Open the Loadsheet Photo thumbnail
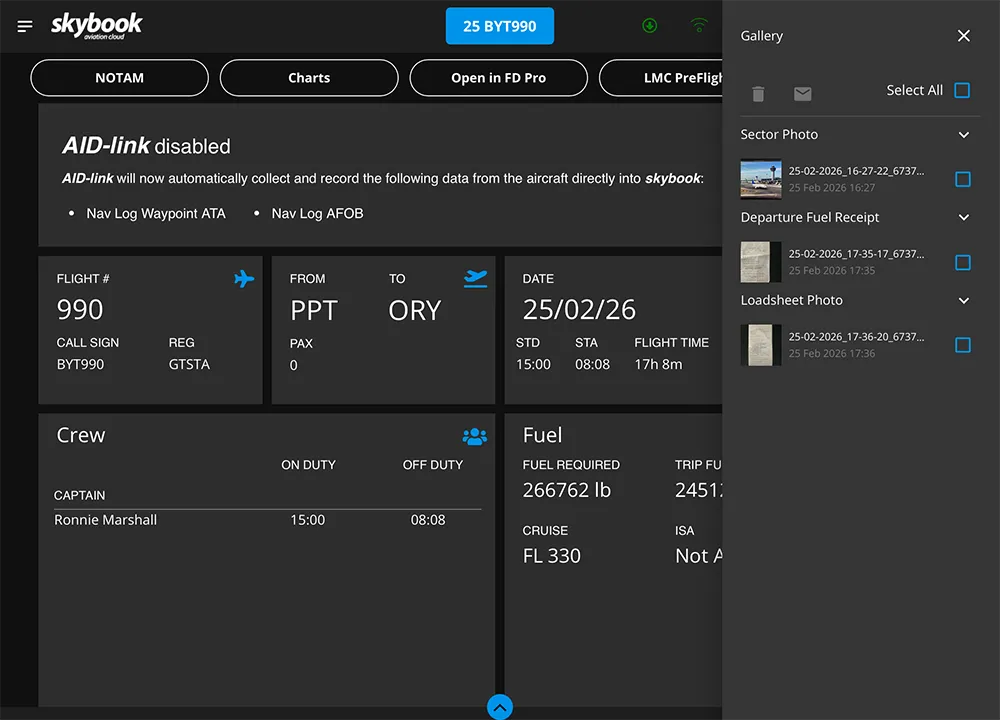This screenshot has height=720, width=1000. [761, 345]
